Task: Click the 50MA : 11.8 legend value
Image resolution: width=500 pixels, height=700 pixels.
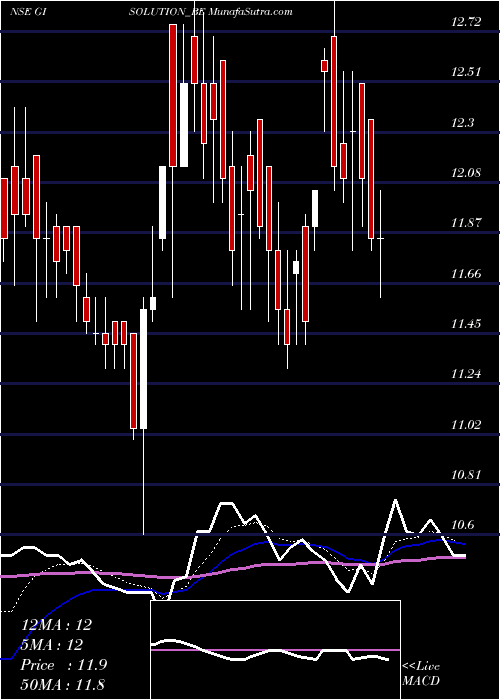Action: [62, 684]
